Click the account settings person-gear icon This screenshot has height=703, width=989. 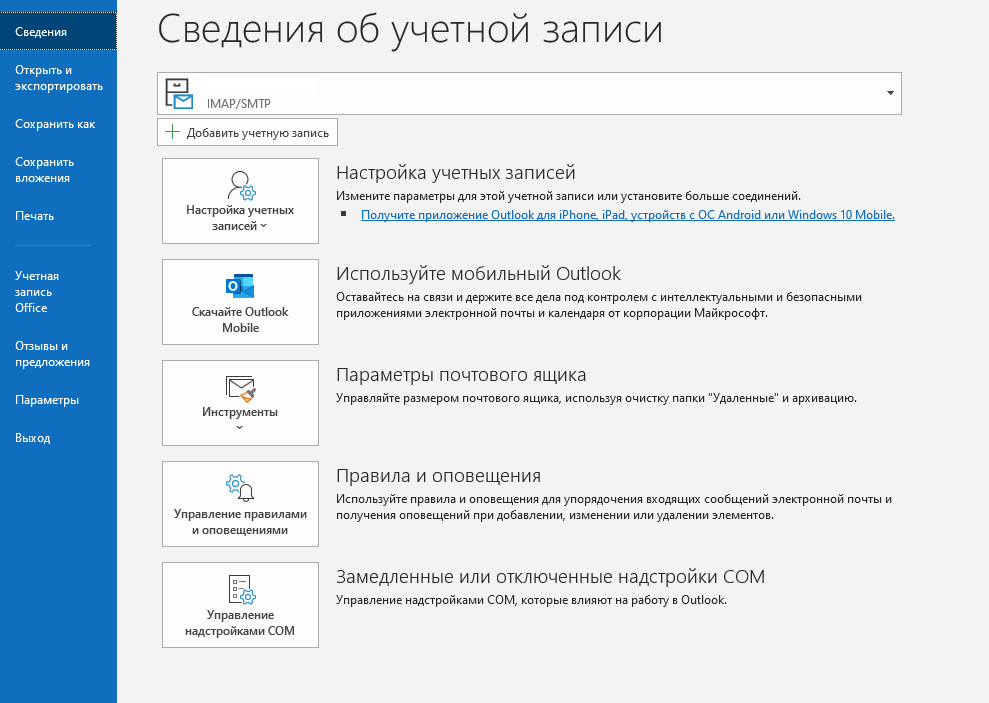coord(241,186)
